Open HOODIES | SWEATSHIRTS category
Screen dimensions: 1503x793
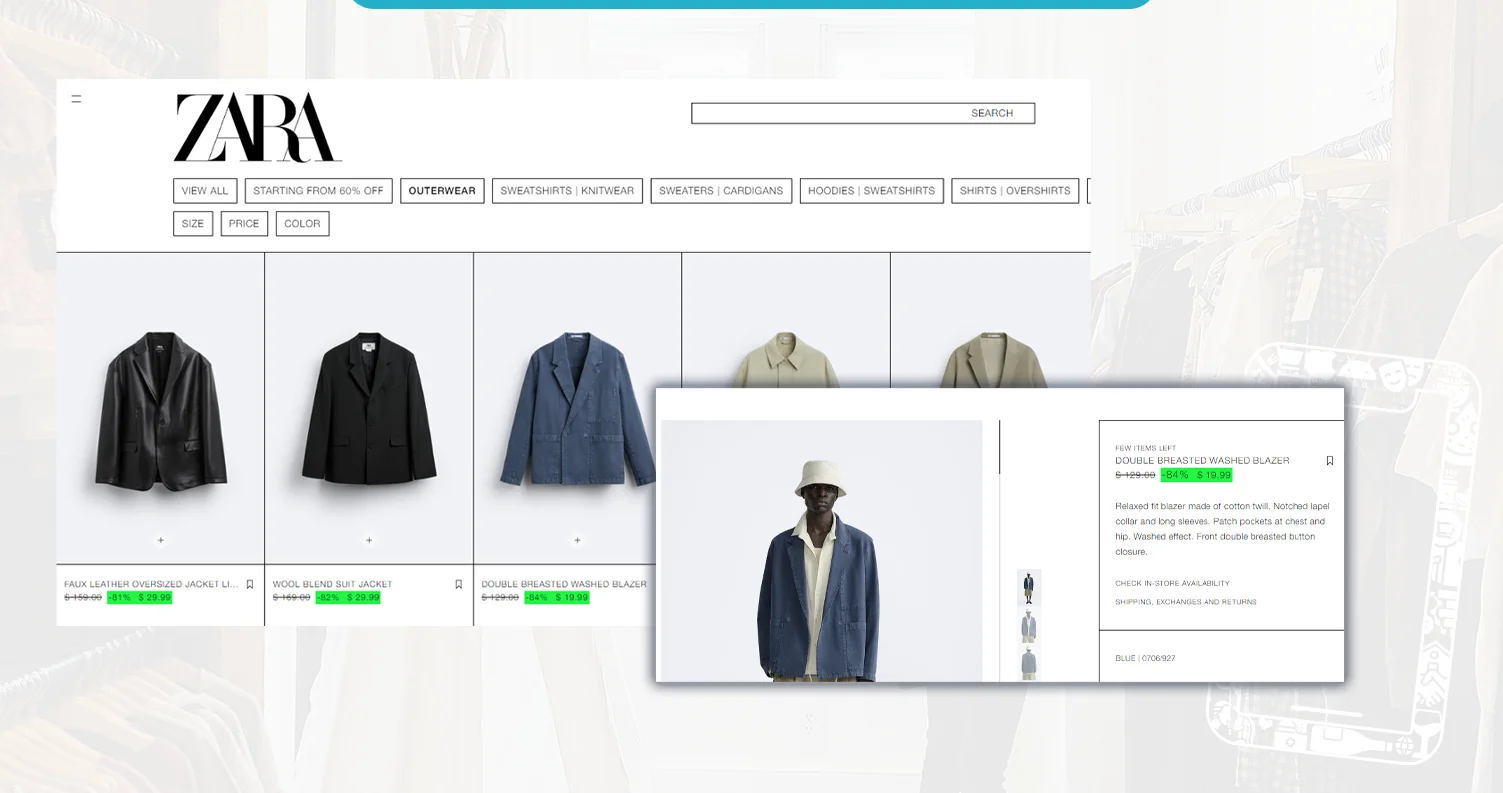pos(871,191)
